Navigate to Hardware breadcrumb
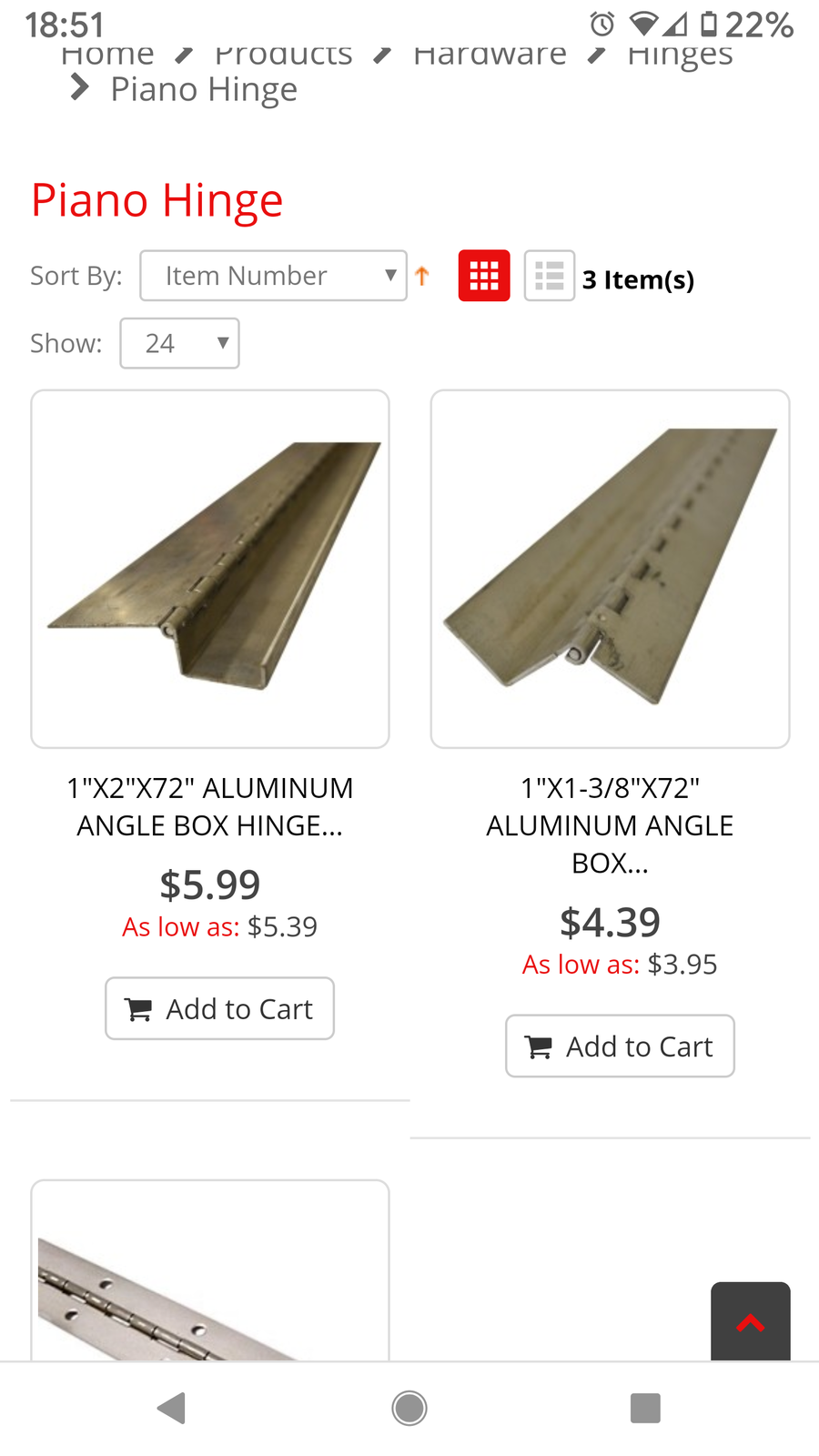819x1456 pixels. 490,56
